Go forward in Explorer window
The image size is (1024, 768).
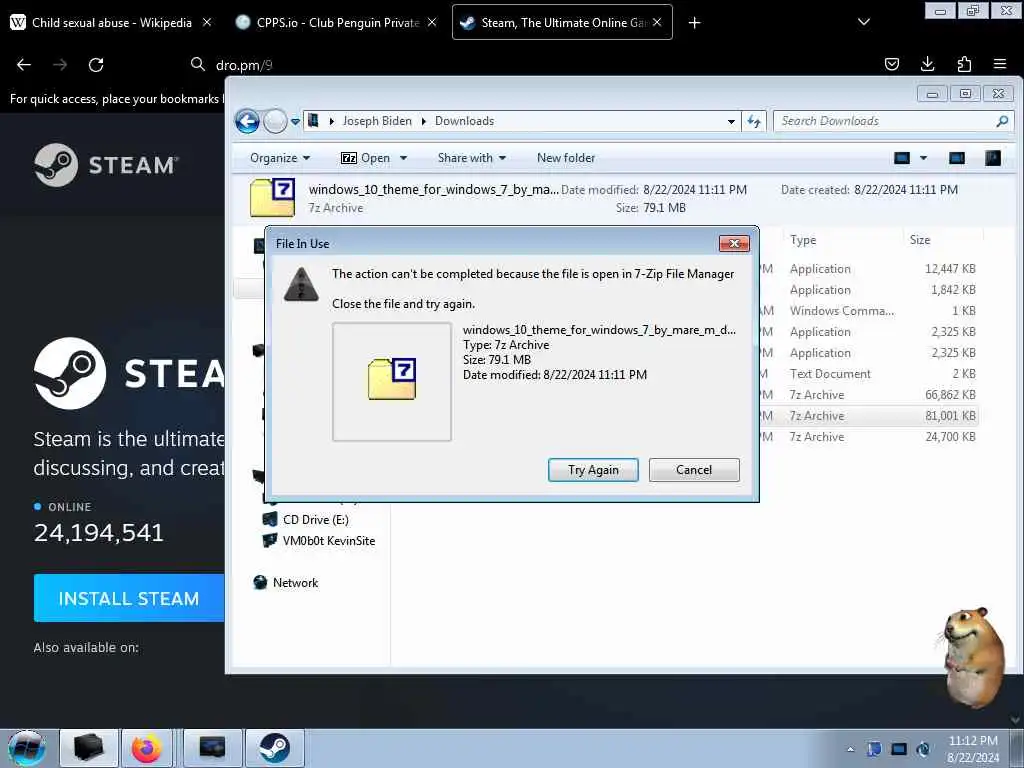click(275, 121)
